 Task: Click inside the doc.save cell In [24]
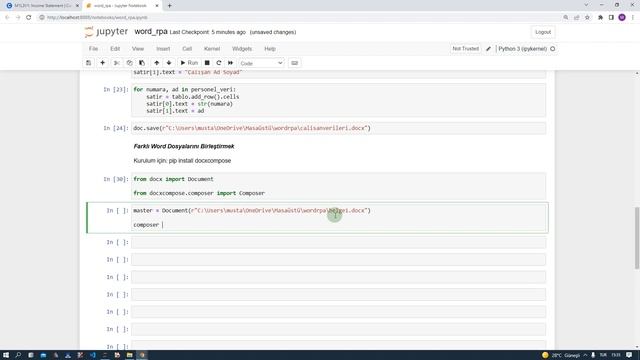(x=338, y=128)
